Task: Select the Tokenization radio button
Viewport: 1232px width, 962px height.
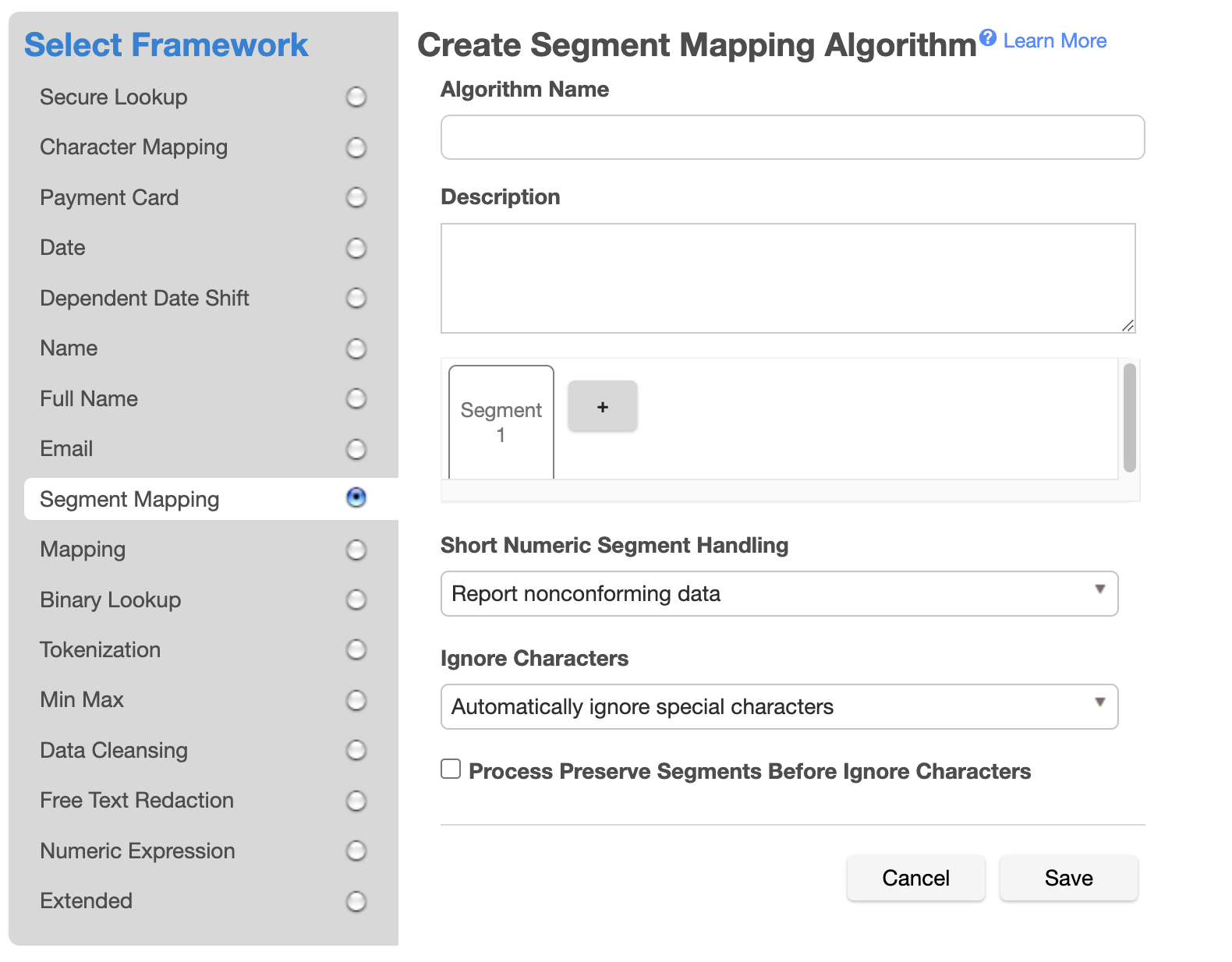Action: pyautogui.click(x=356, y=650)
